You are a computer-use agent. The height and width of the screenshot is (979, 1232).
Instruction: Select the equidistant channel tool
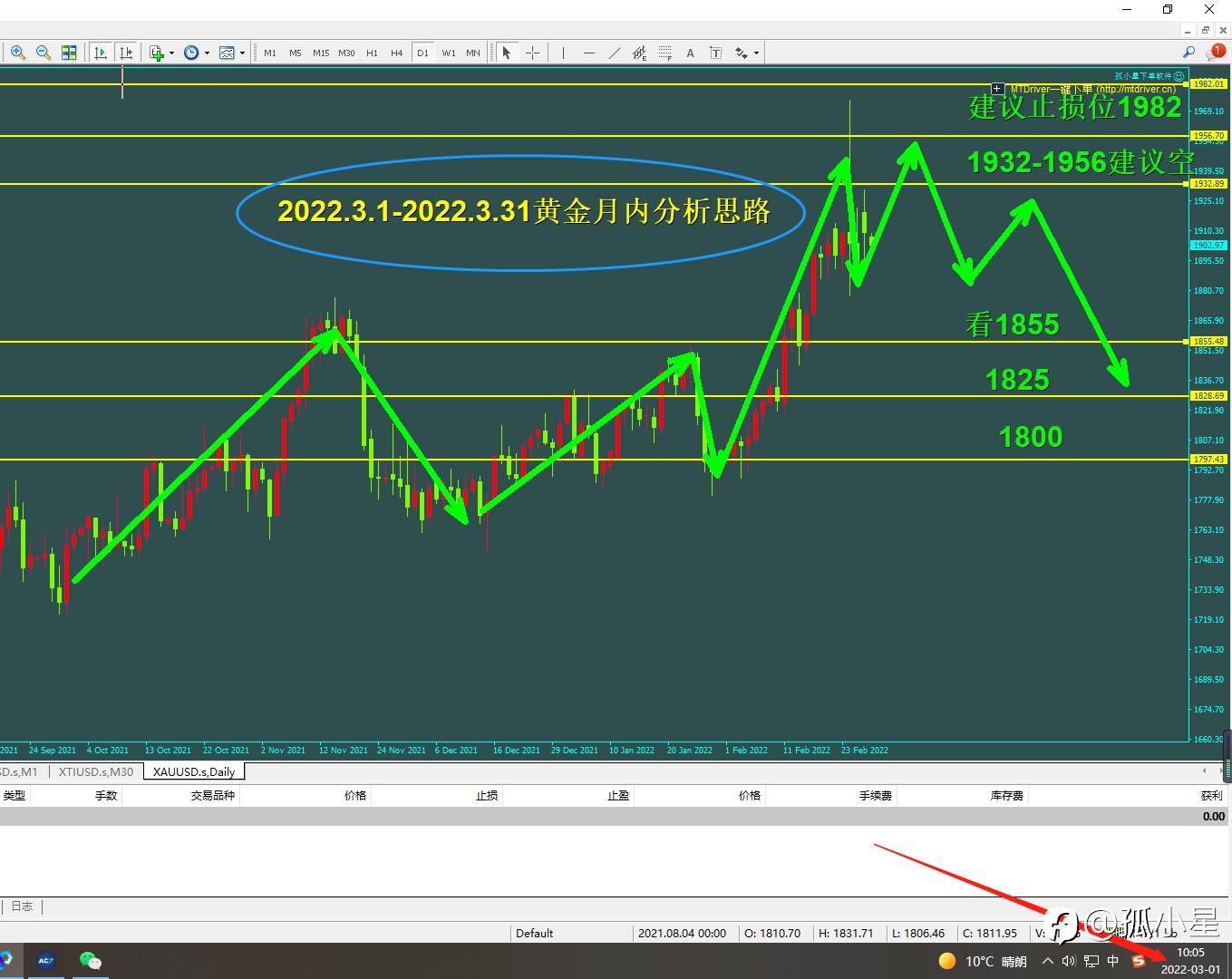tap(639, 53)
